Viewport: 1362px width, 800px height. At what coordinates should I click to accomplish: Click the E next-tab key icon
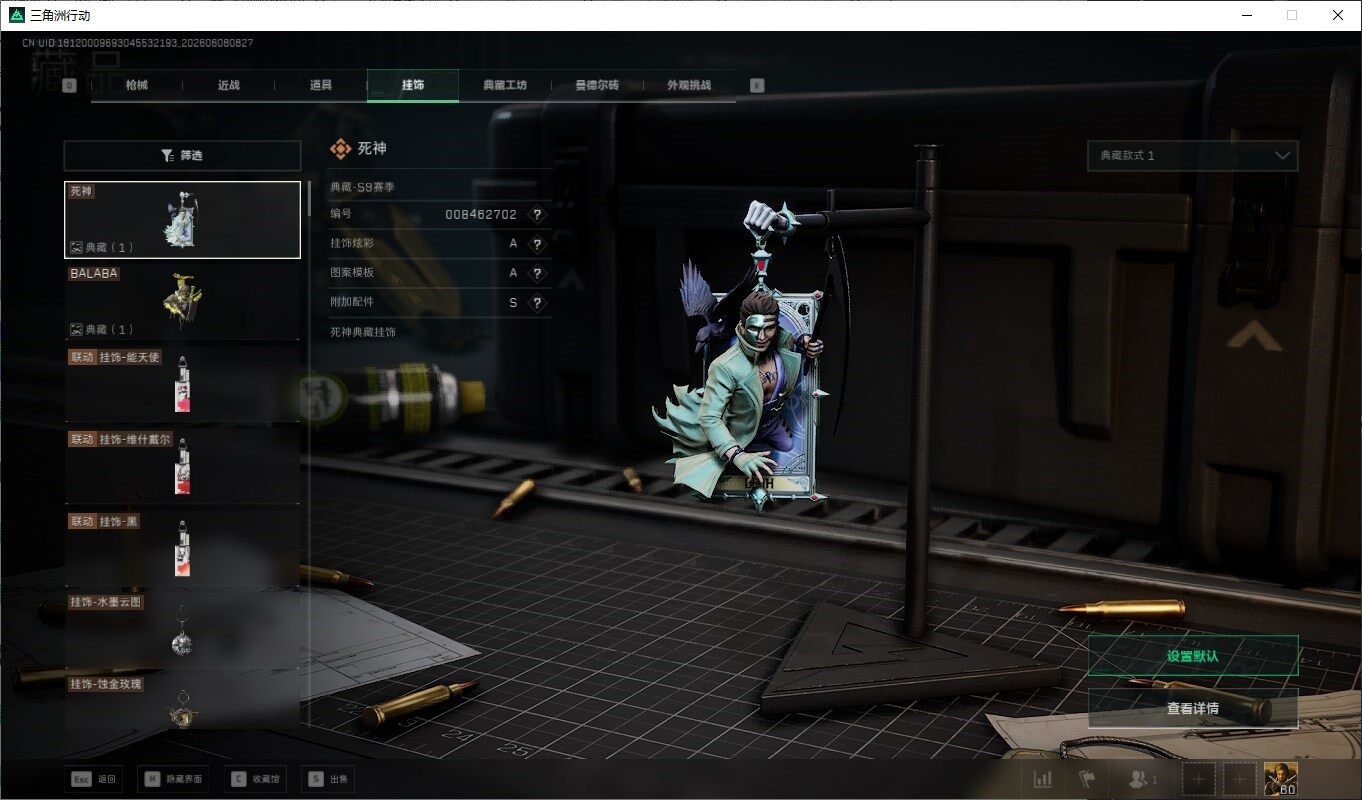(x=757, y=86)
